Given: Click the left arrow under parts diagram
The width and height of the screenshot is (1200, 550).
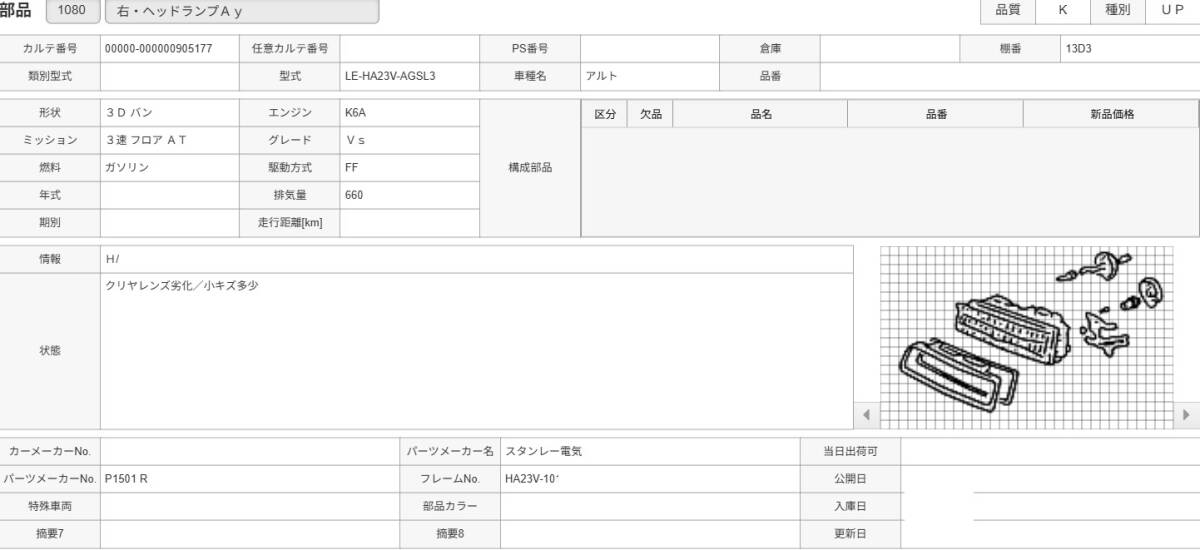Looking at the screenshot, I should pos(866,414).
